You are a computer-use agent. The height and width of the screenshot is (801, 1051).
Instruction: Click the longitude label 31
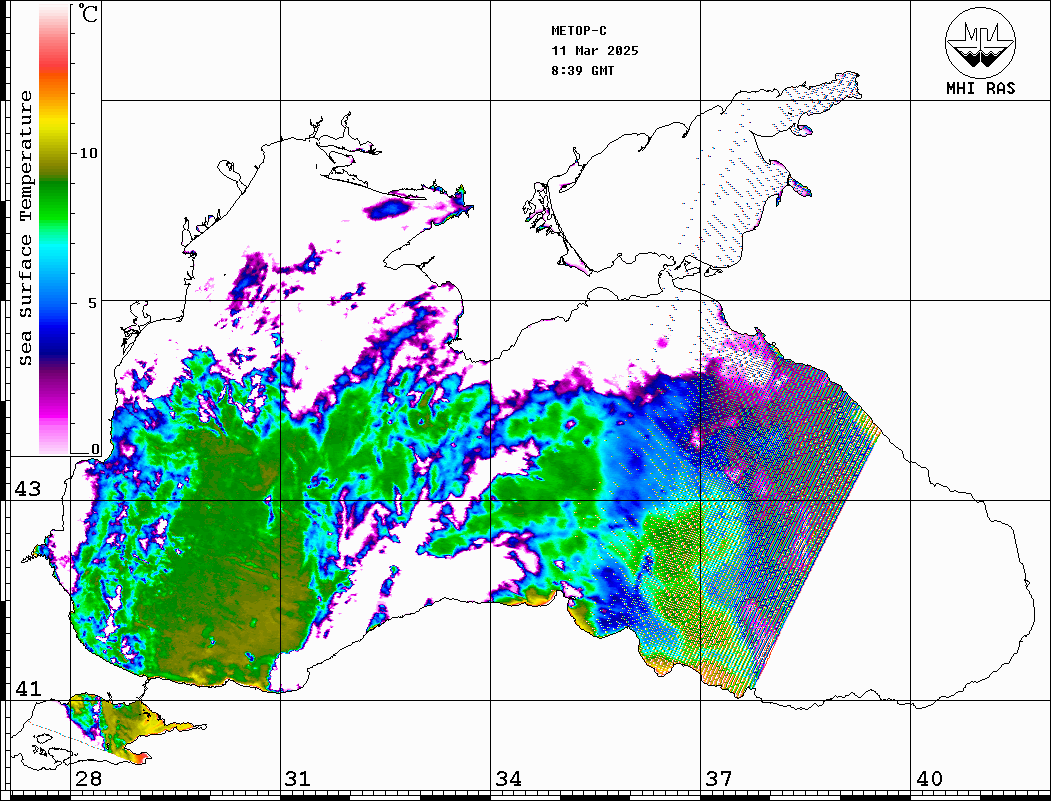(298, 779)
